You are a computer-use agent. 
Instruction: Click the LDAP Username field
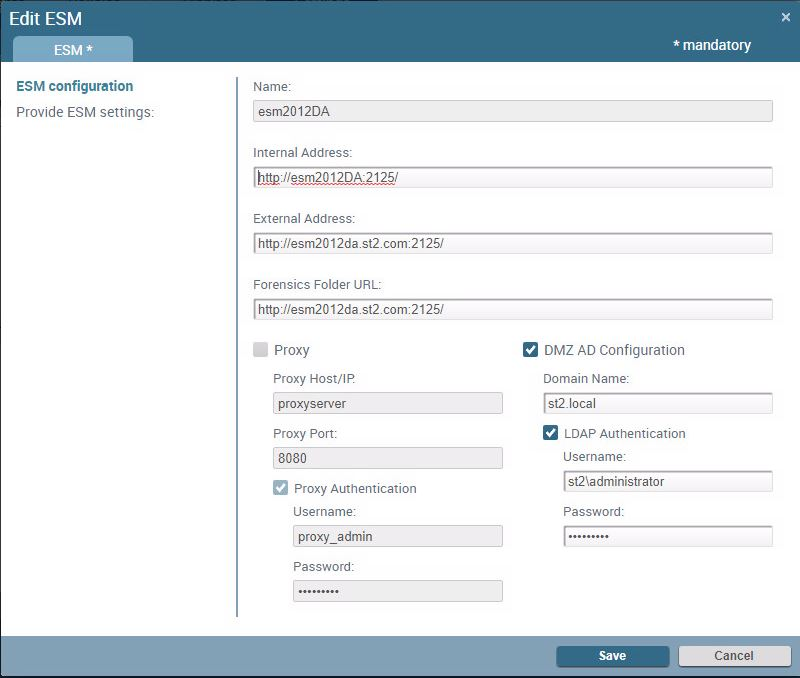(x=667, y=481)
